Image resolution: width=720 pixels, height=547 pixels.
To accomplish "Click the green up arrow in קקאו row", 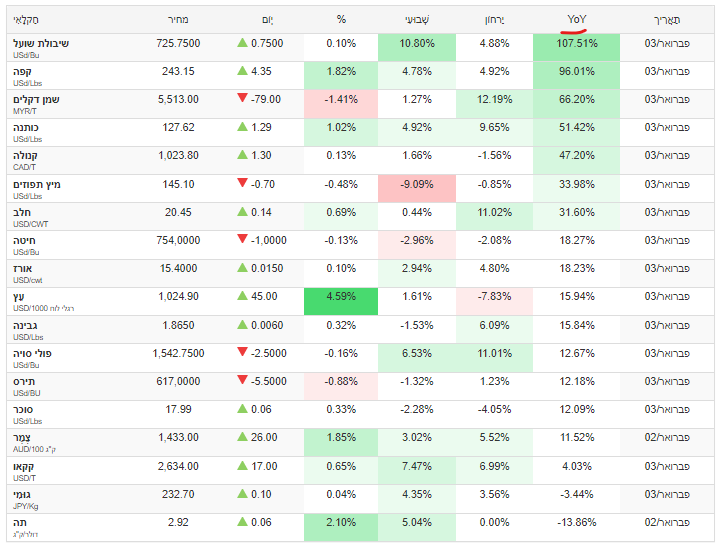I will click(242, 465).
